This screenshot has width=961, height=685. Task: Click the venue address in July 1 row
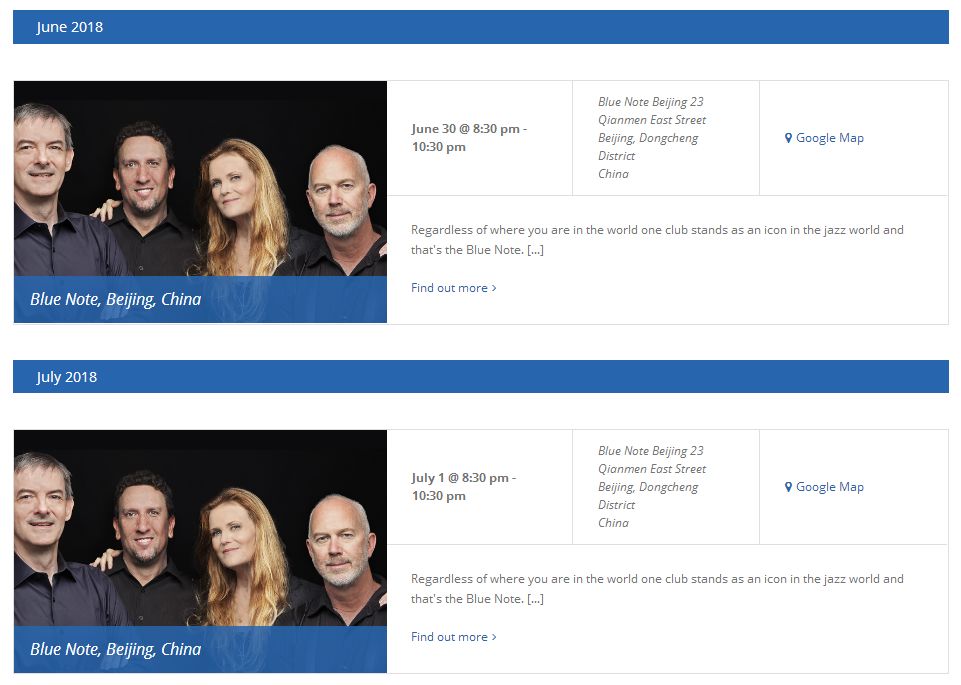tap(652, 486)
